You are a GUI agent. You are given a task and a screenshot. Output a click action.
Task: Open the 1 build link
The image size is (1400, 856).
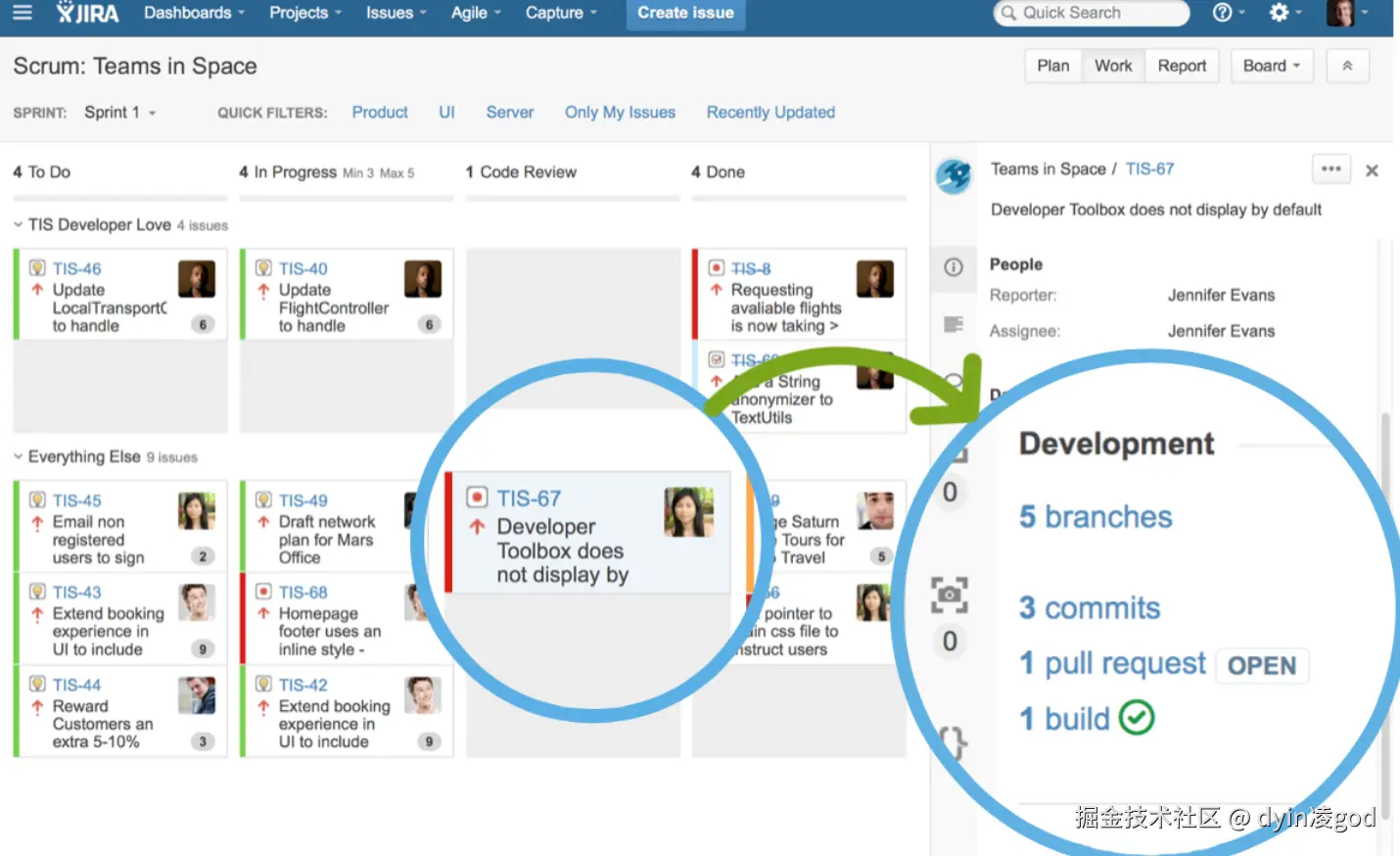1064,719
